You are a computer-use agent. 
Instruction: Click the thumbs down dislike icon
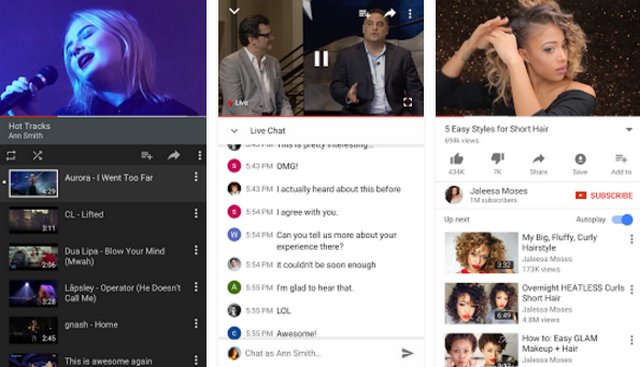click(498, 158)
